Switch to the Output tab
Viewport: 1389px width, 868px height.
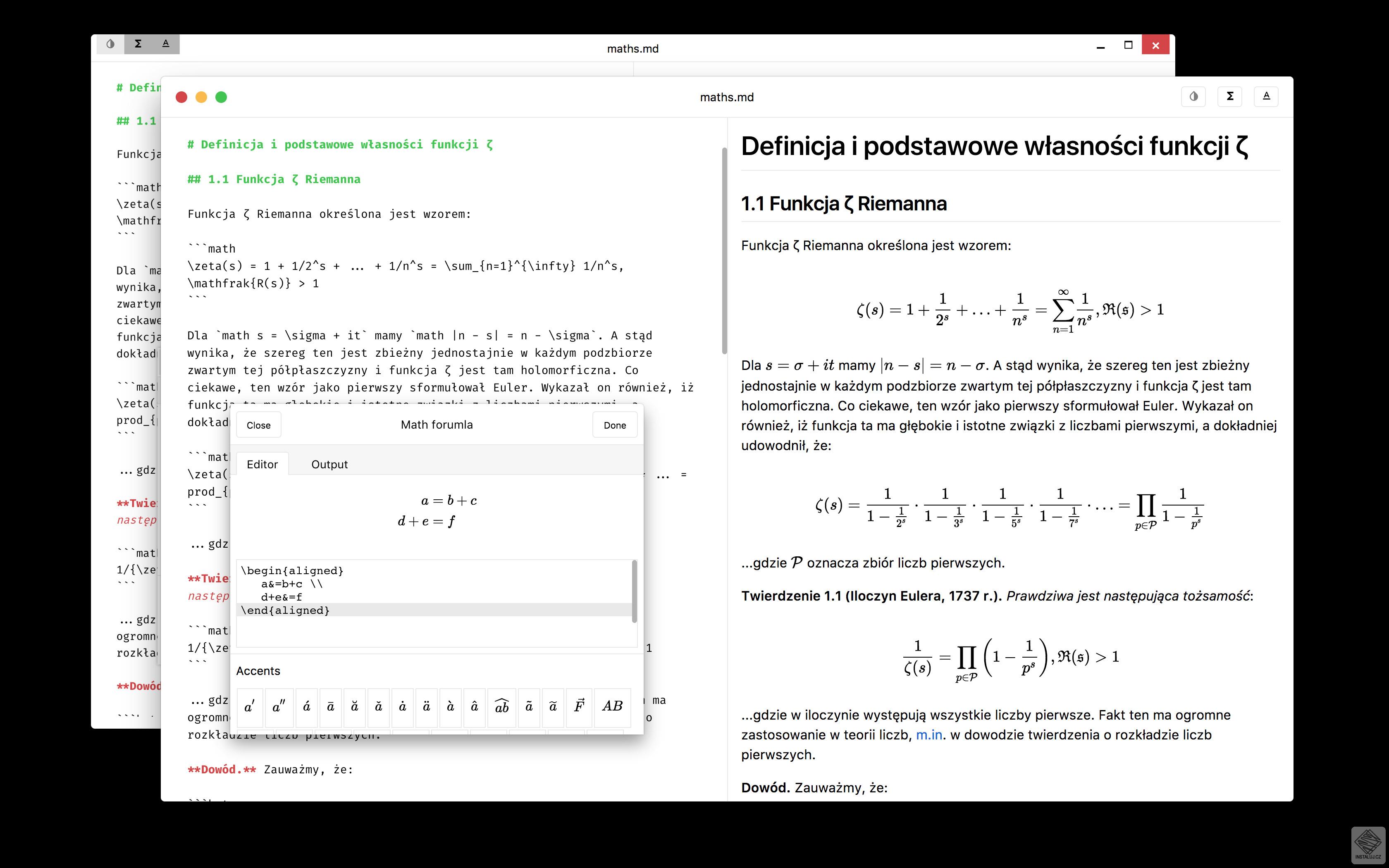(x=329, y=464)
